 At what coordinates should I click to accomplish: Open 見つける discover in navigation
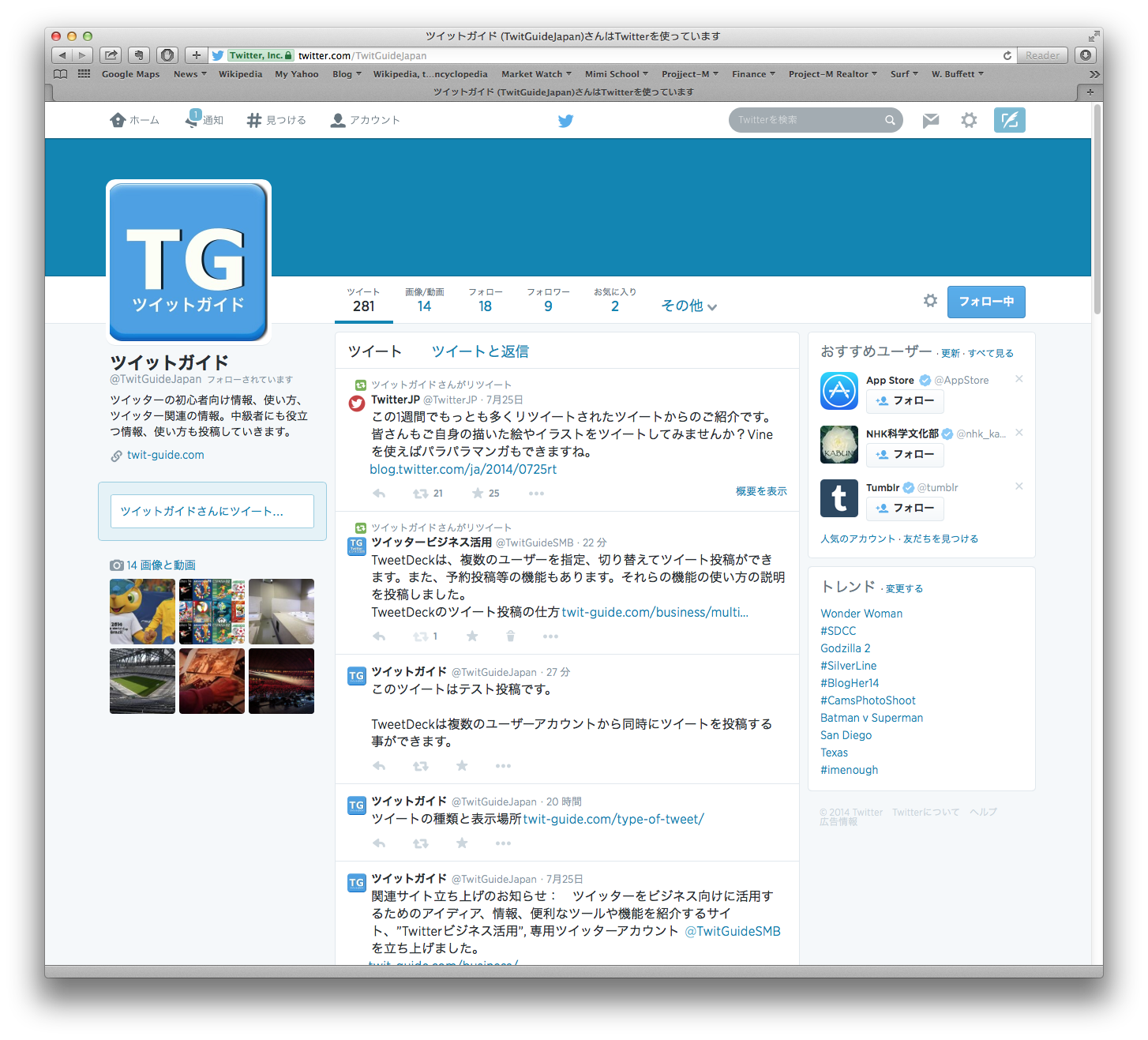[276, 120]
